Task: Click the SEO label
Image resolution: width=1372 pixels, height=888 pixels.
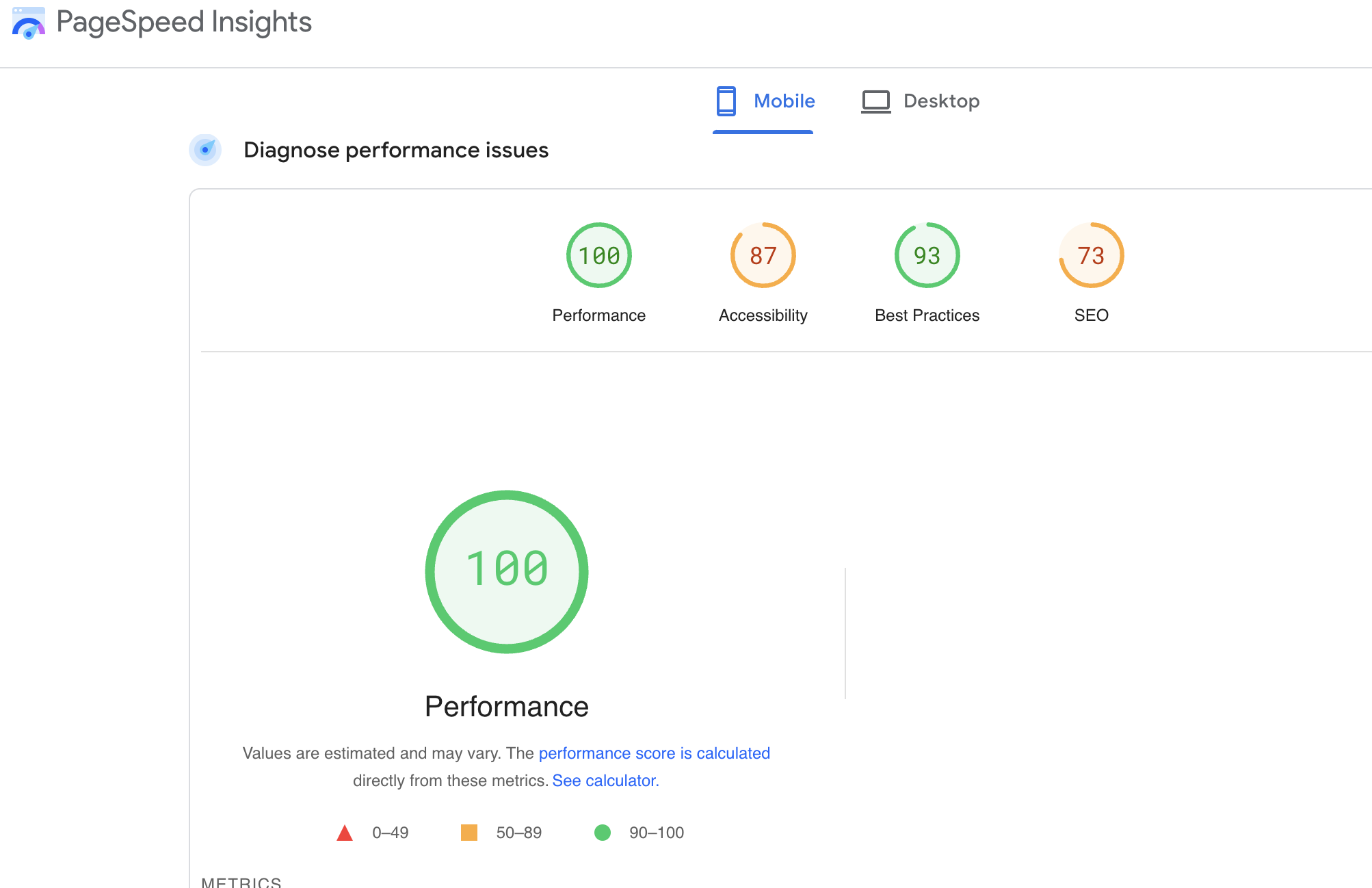Action: [x=1091, y=315]
